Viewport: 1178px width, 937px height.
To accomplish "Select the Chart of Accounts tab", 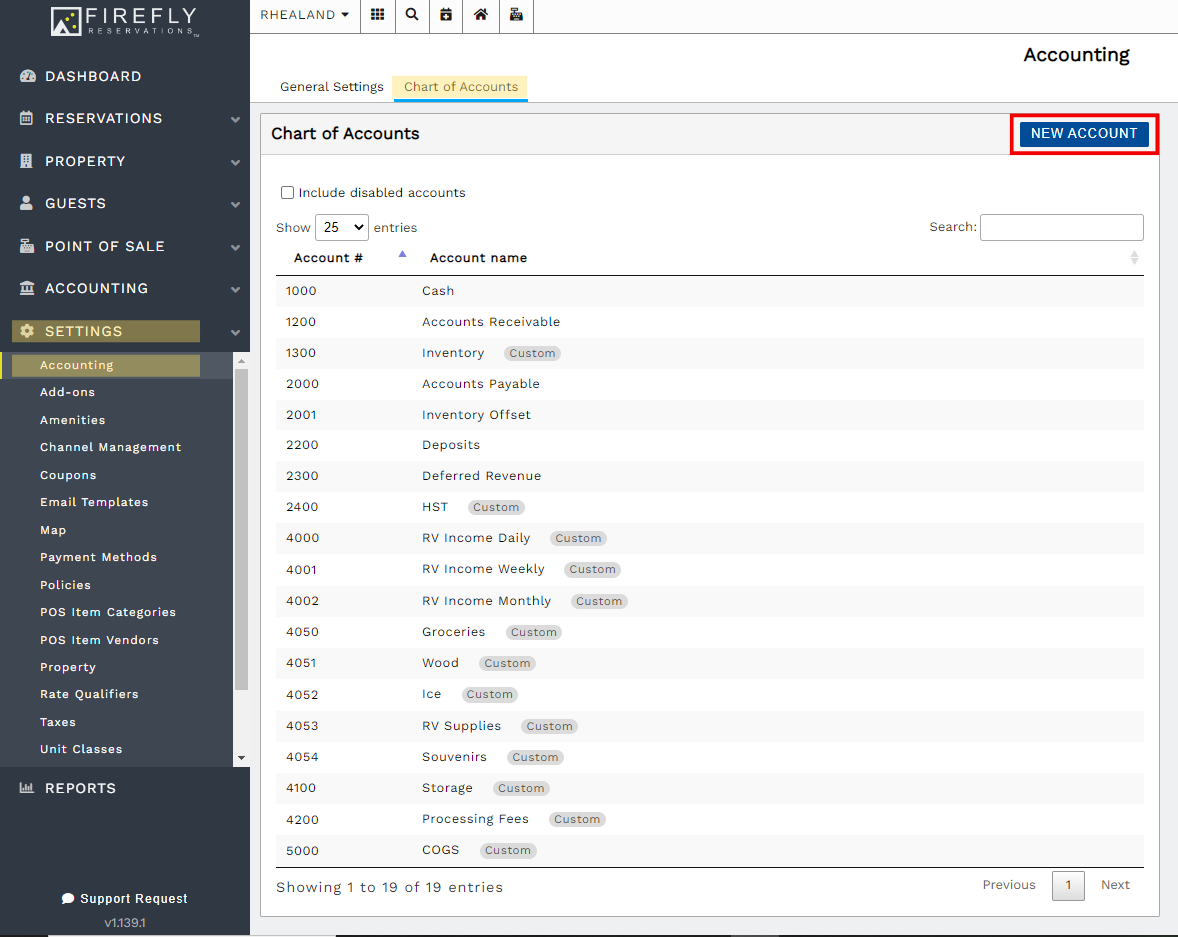I will click(460, 87).
